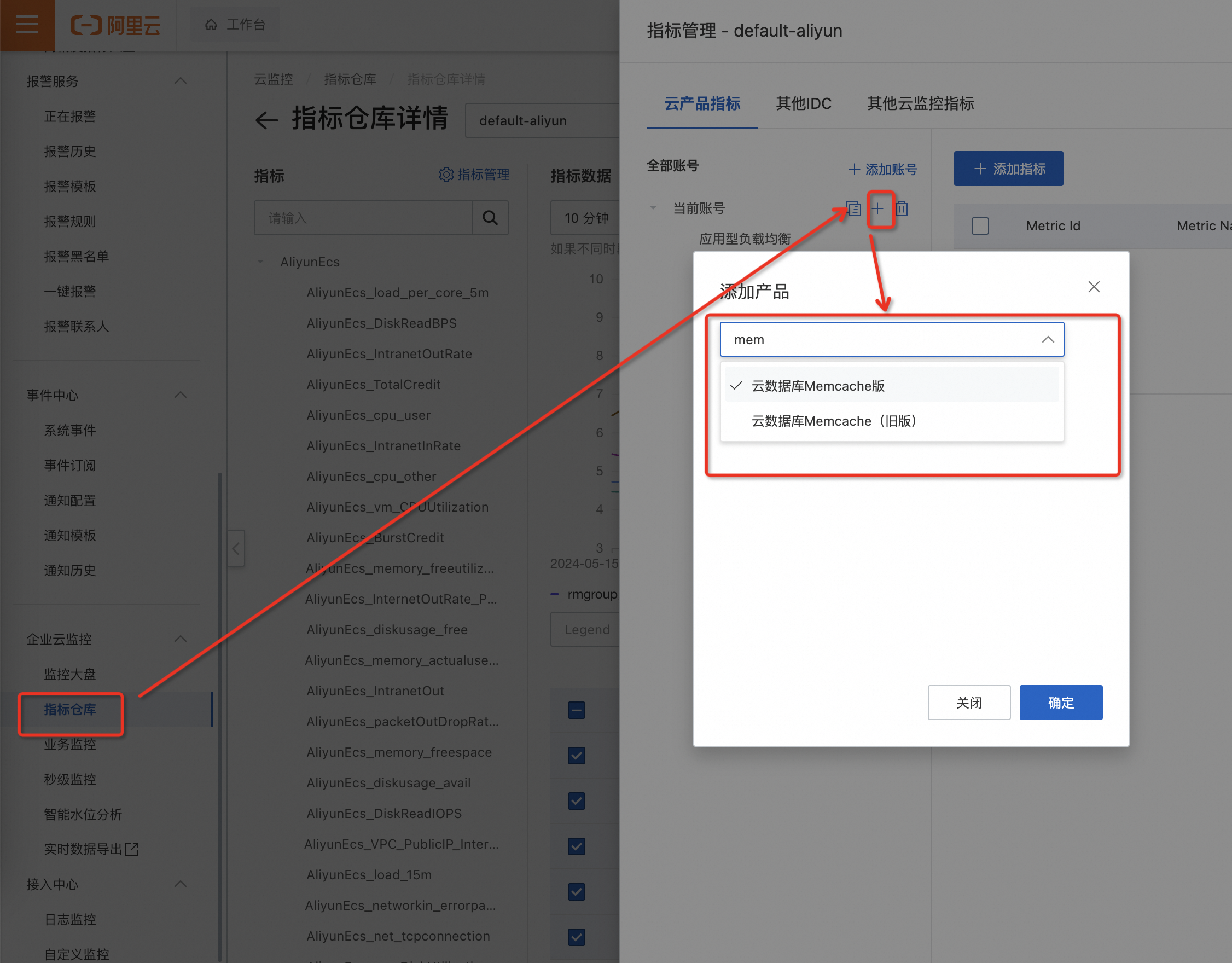Open the hamburger navigation menu
Image resolution: width=1232 pixels, height=963 pixels.
coord(27,25)
